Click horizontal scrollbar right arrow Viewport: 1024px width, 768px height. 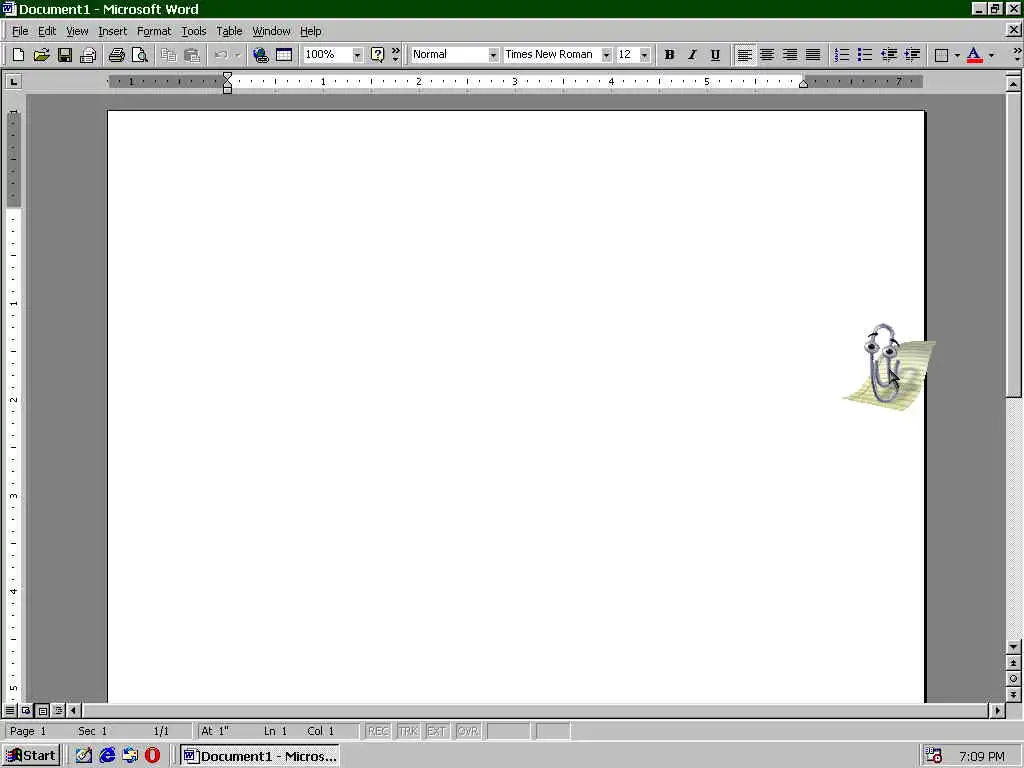[x=997, y=710]
